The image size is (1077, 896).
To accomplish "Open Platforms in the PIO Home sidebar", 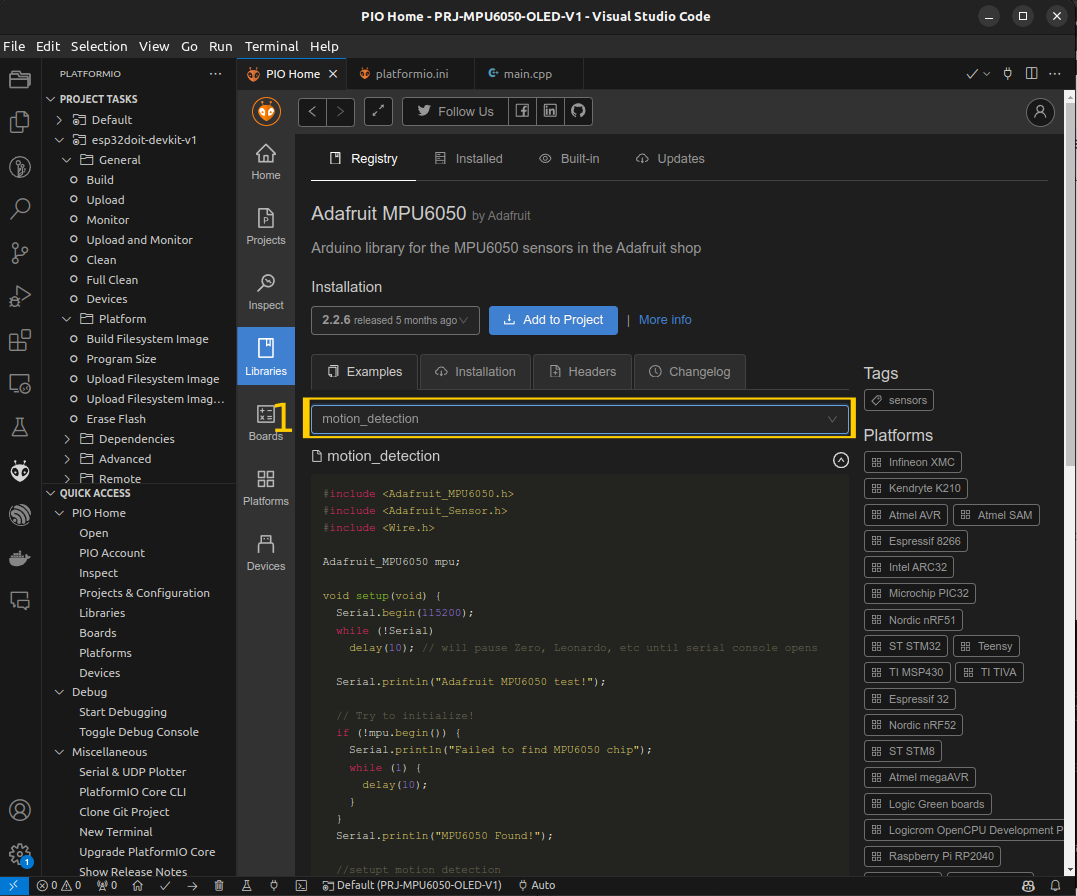I will coord(266,488).
